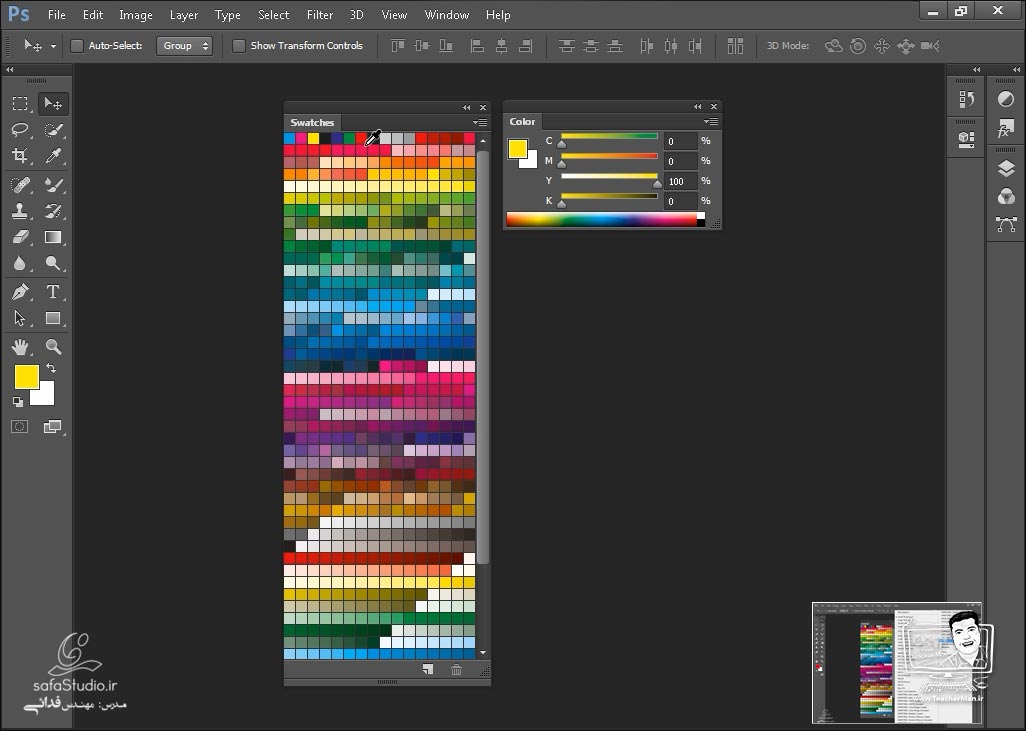Select the Rectangular Marquee tool
Image resolution: width=1026 pixels, height=731 pixels.
click(x=20, y=103)
